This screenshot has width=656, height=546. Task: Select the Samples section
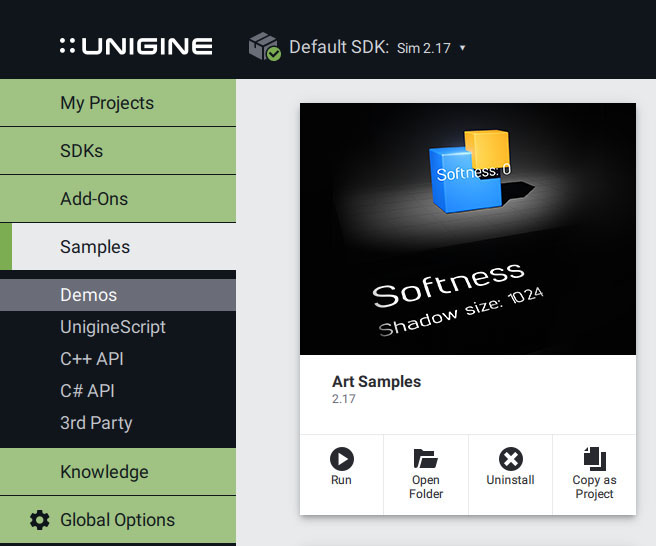[x=95, y=247]
